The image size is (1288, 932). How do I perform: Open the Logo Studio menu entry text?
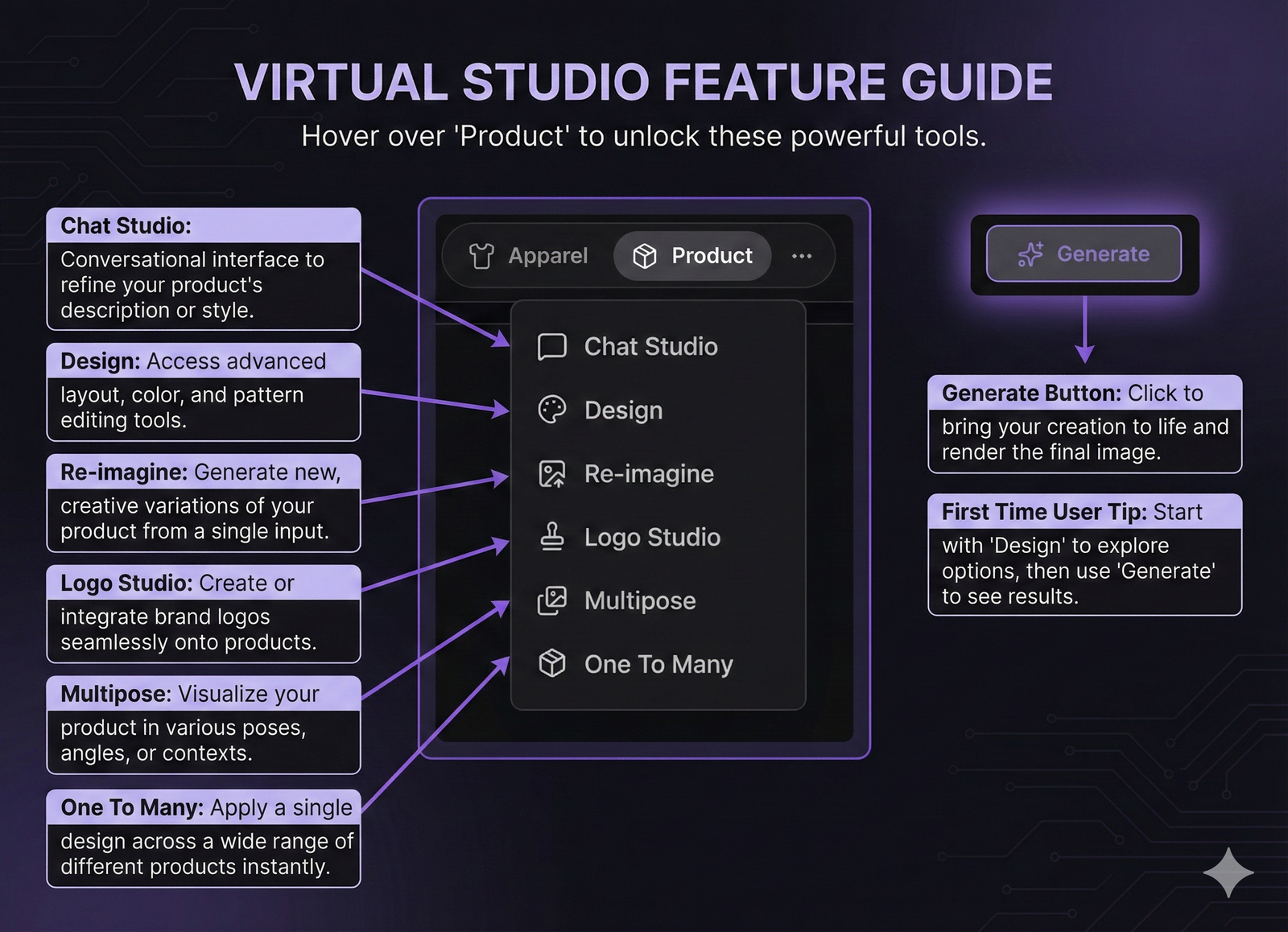(652, 537)
